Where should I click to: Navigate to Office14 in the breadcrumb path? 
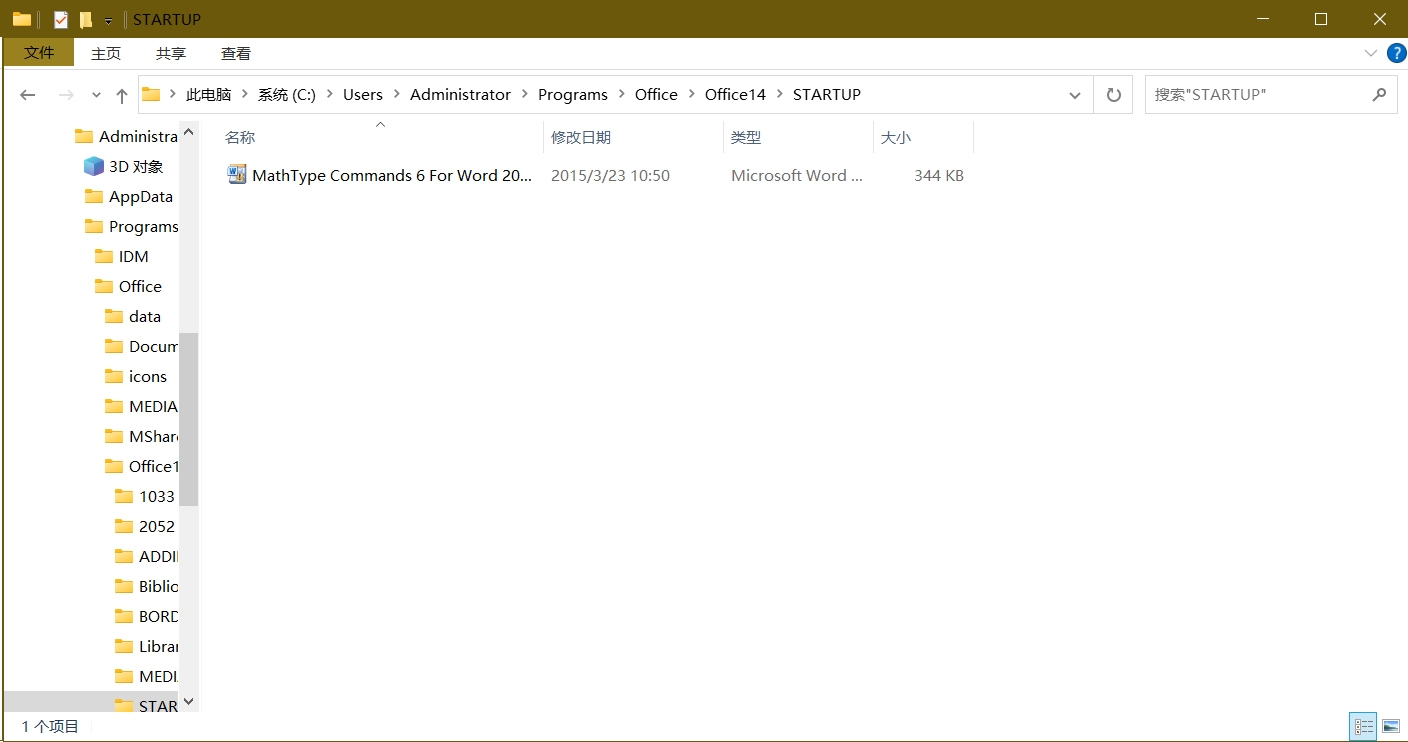tap(735, 95)
